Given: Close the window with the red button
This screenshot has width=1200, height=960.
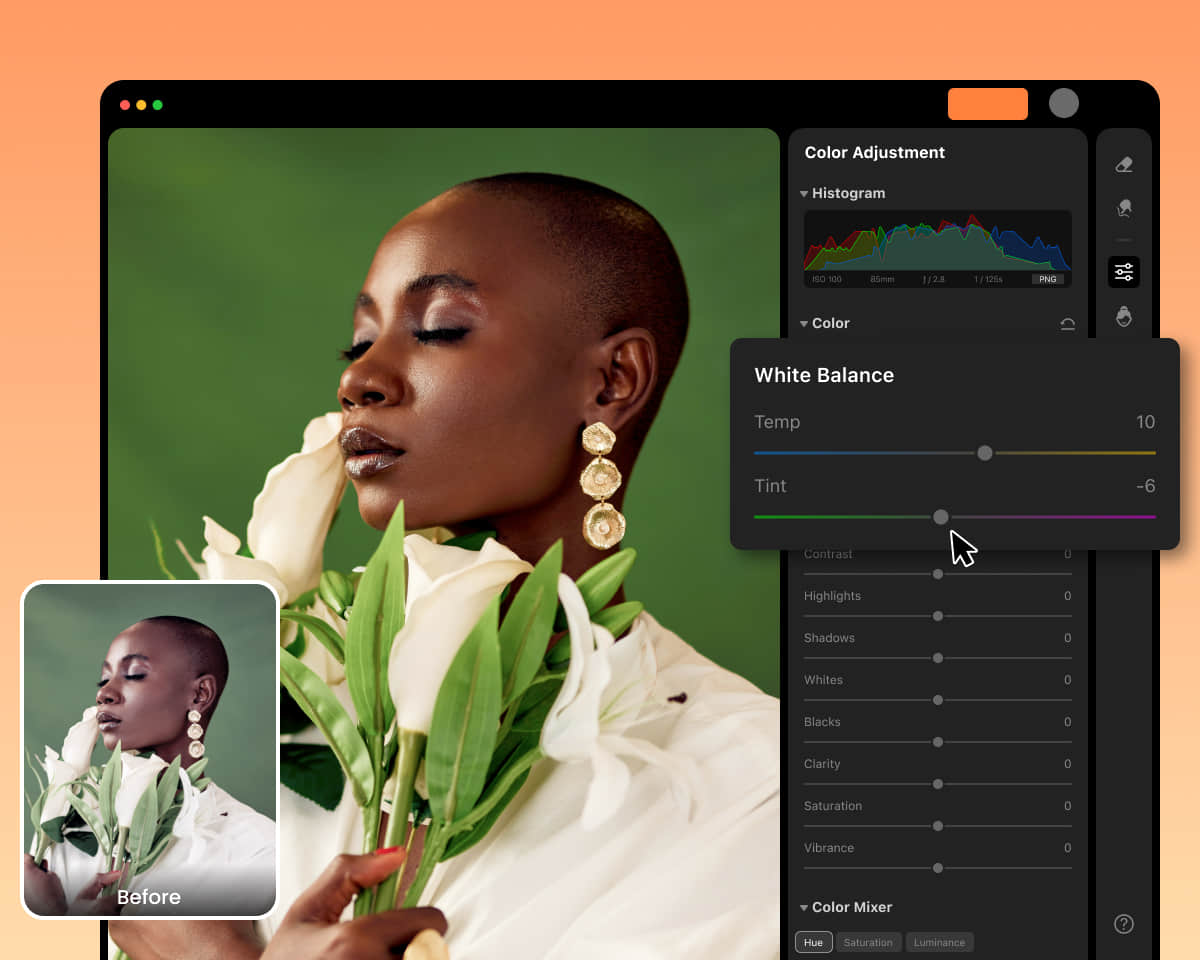Looking at the screenshot, I should point(125,105).
